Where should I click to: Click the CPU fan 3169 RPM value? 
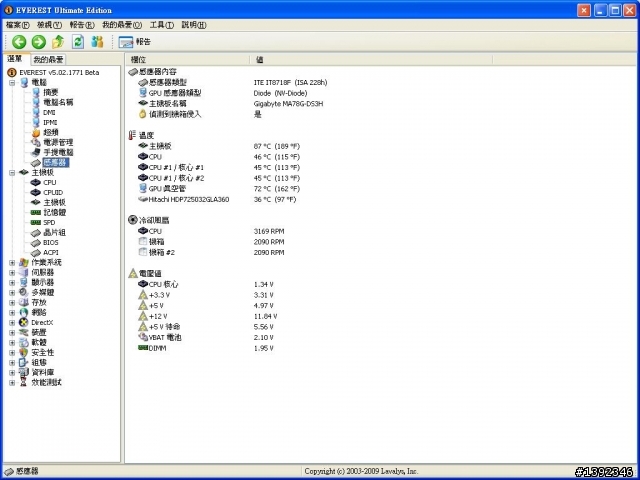[x=269, y=231]
